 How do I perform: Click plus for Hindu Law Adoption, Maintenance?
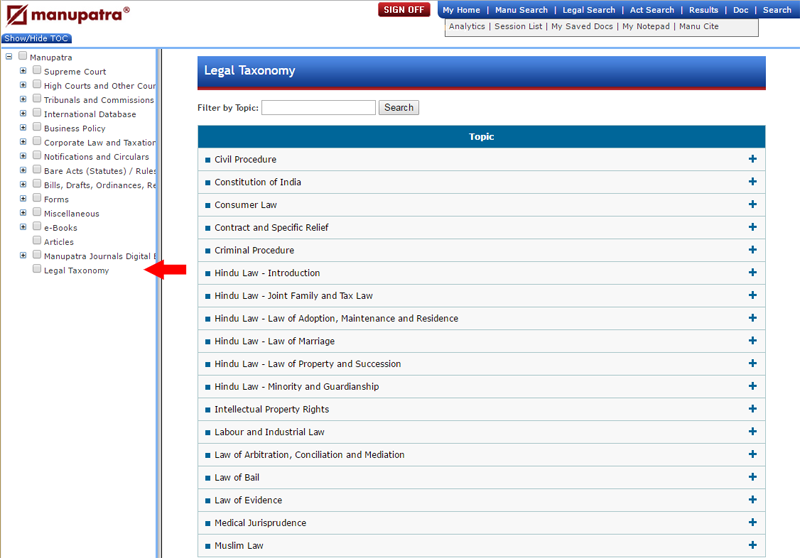753,318
